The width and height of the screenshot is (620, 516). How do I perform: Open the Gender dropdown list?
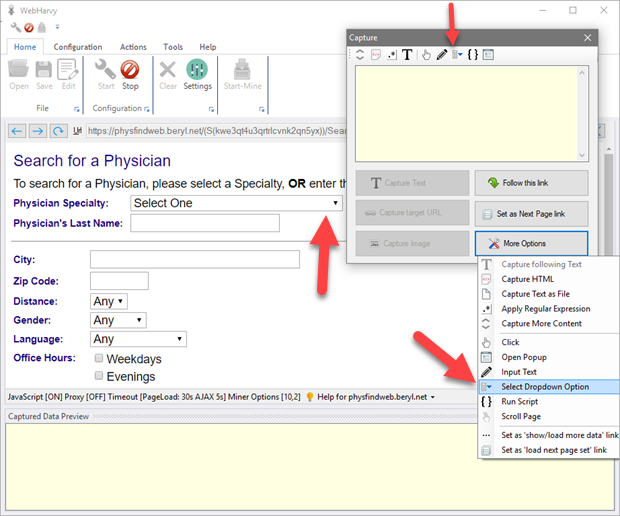(x=118, y=320)
